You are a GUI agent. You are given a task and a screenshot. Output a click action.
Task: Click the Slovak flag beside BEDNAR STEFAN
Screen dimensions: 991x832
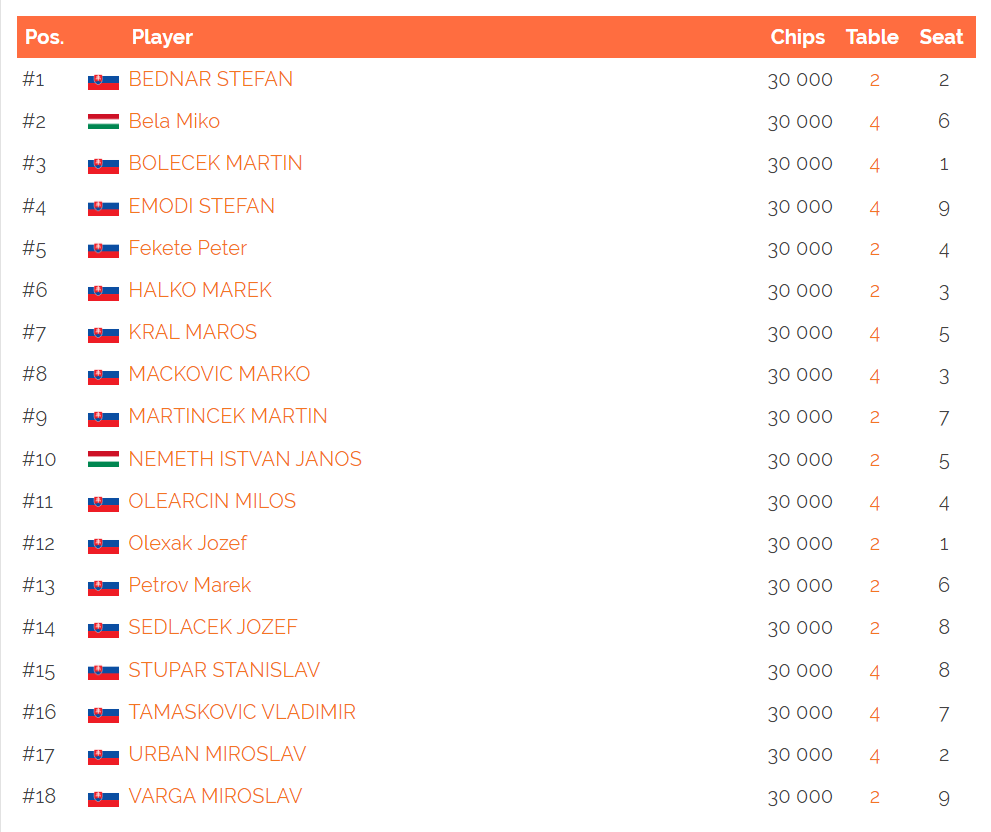tap(104, 82)
